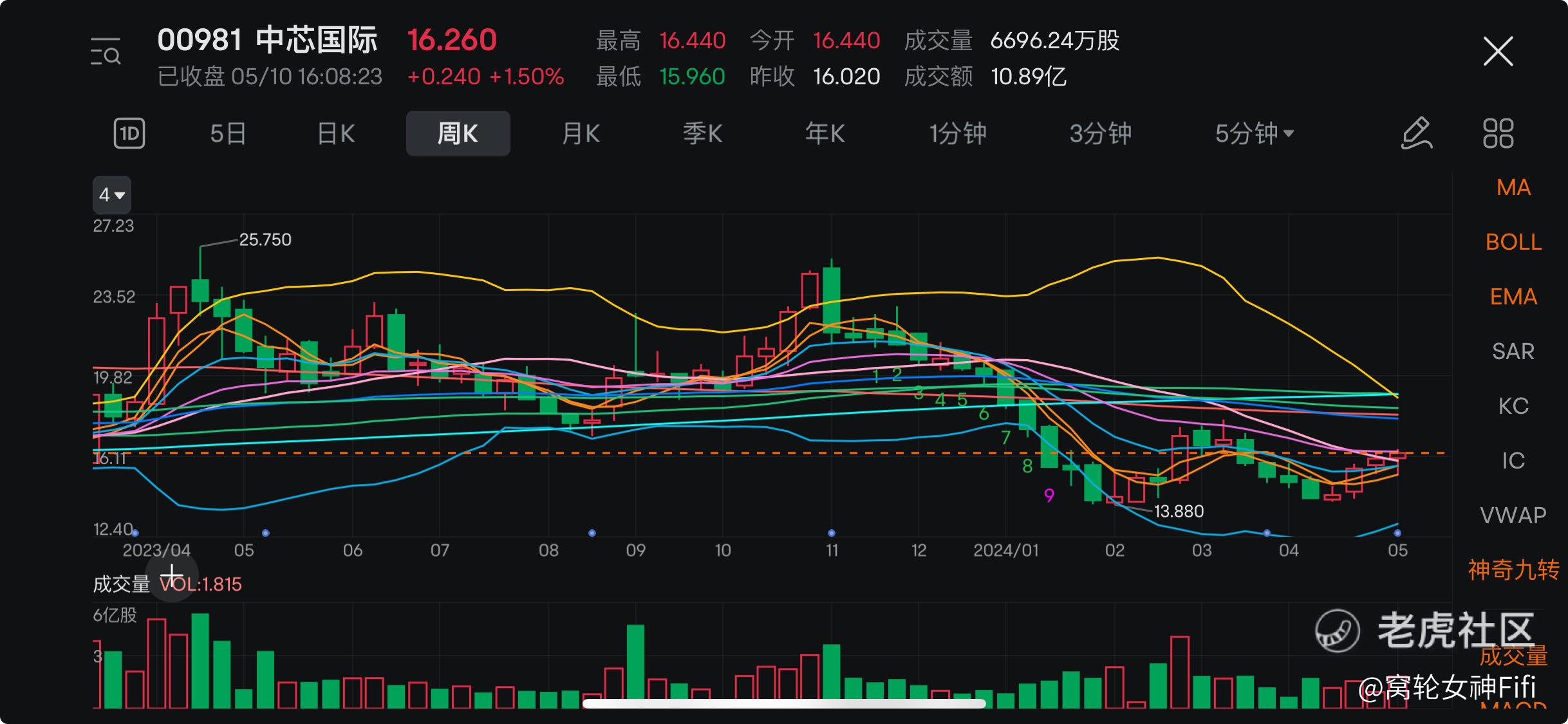1568x724 pixels.
Task: Click the event dot below November axis
Action: point(832,533)
